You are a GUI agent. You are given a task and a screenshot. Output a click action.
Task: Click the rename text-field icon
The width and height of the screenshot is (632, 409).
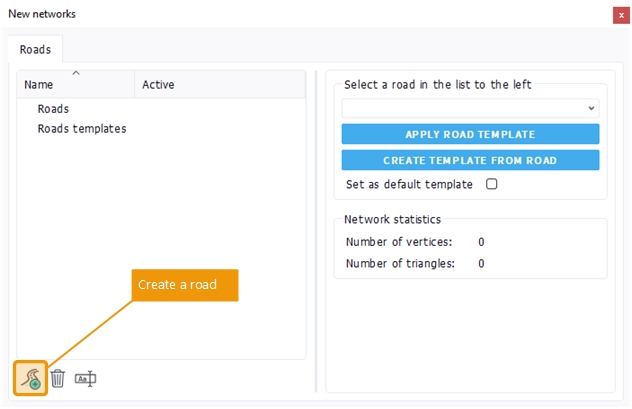pos(86,379)
